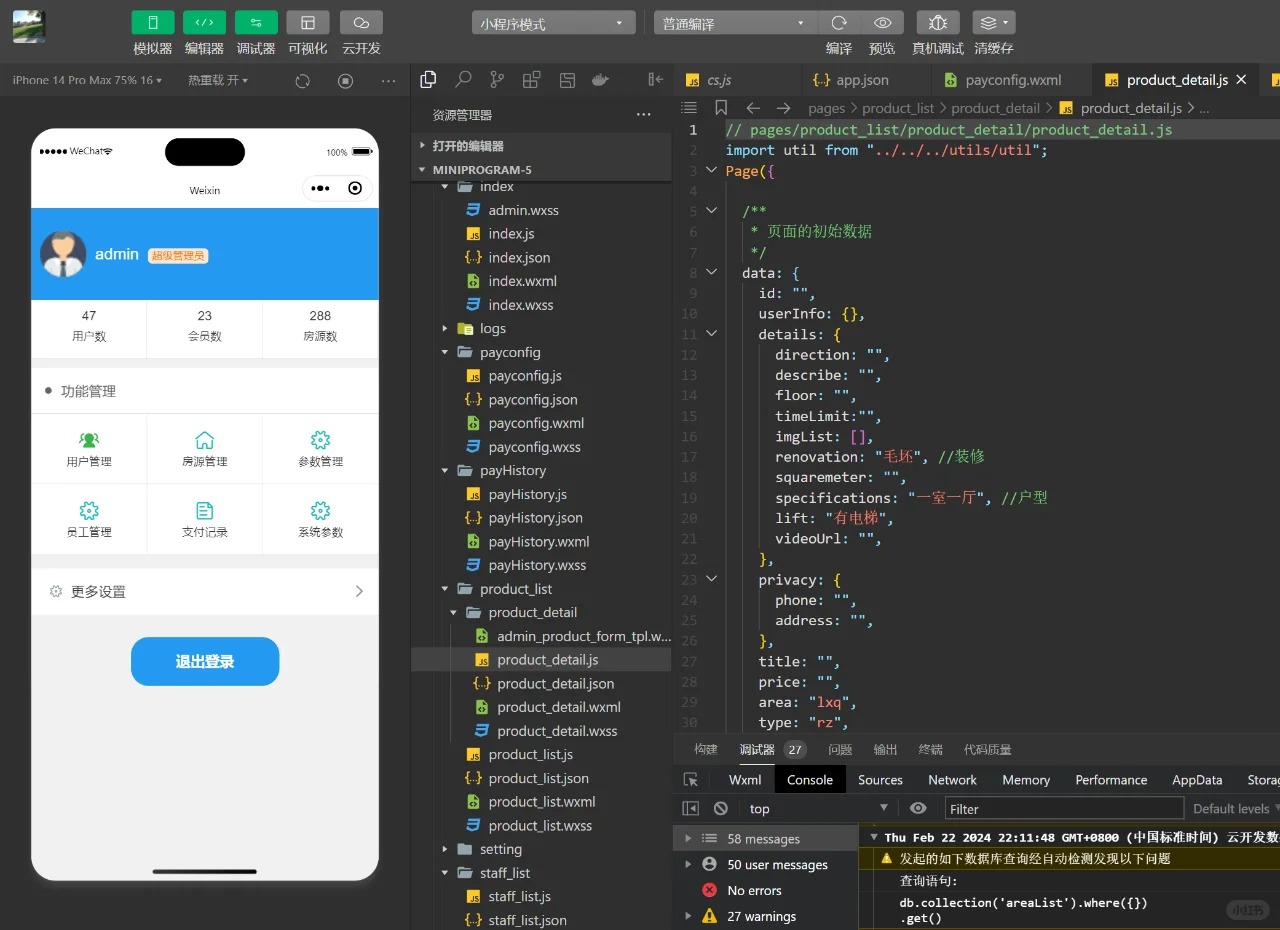Tap 用户管理 in the simulator

coord(89,449)
